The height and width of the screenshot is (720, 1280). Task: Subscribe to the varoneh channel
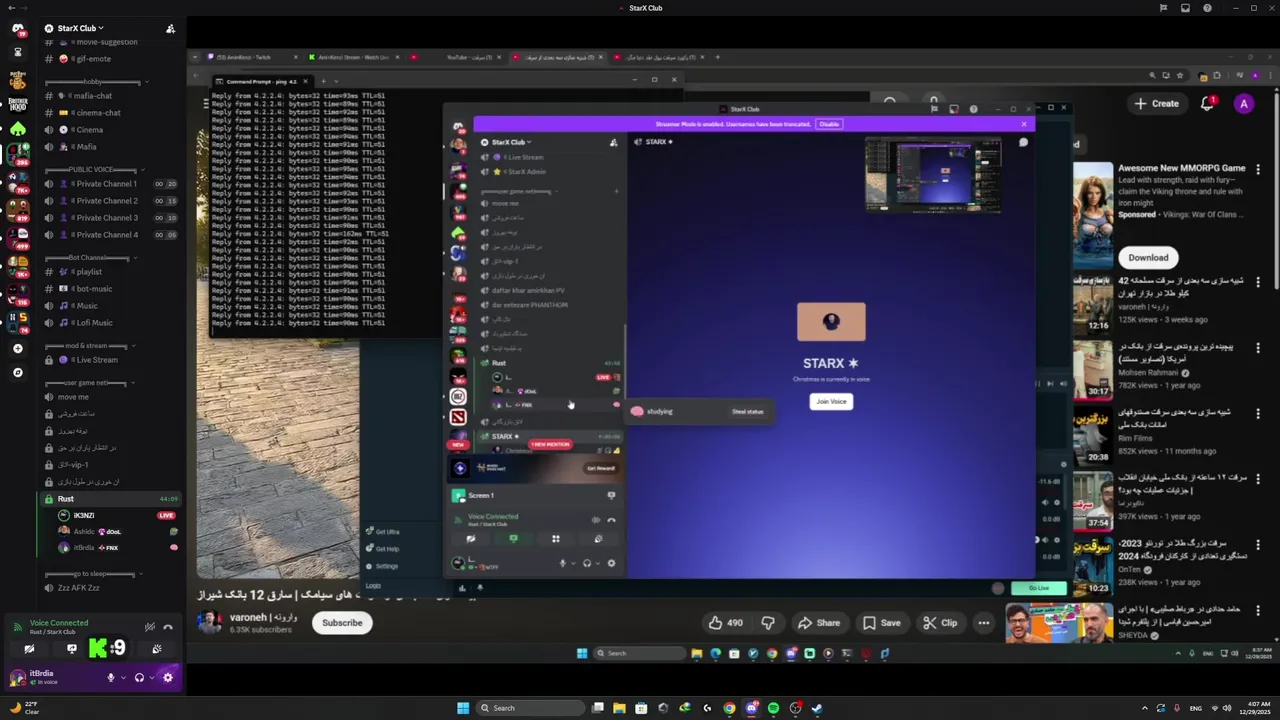[x=342, y=623]
